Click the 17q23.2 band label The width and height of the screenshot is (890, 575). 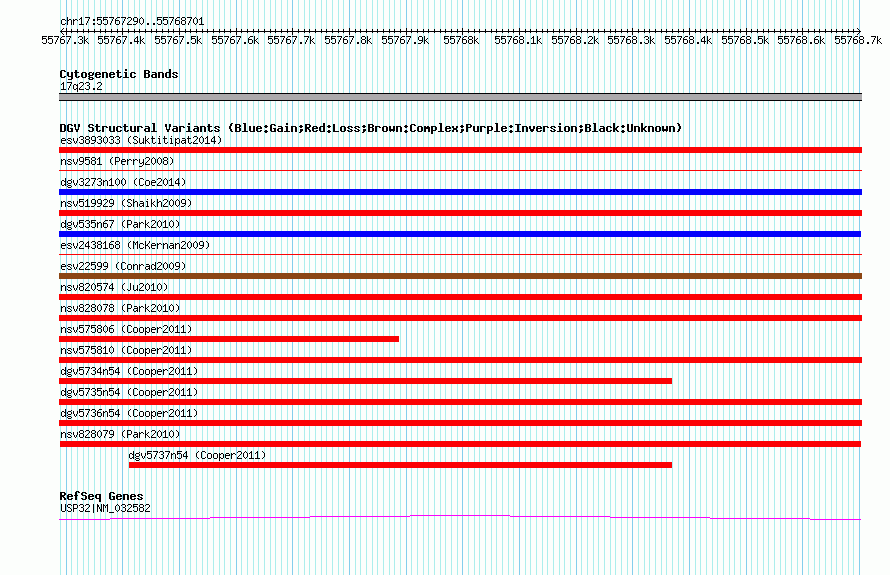point(81,86)
